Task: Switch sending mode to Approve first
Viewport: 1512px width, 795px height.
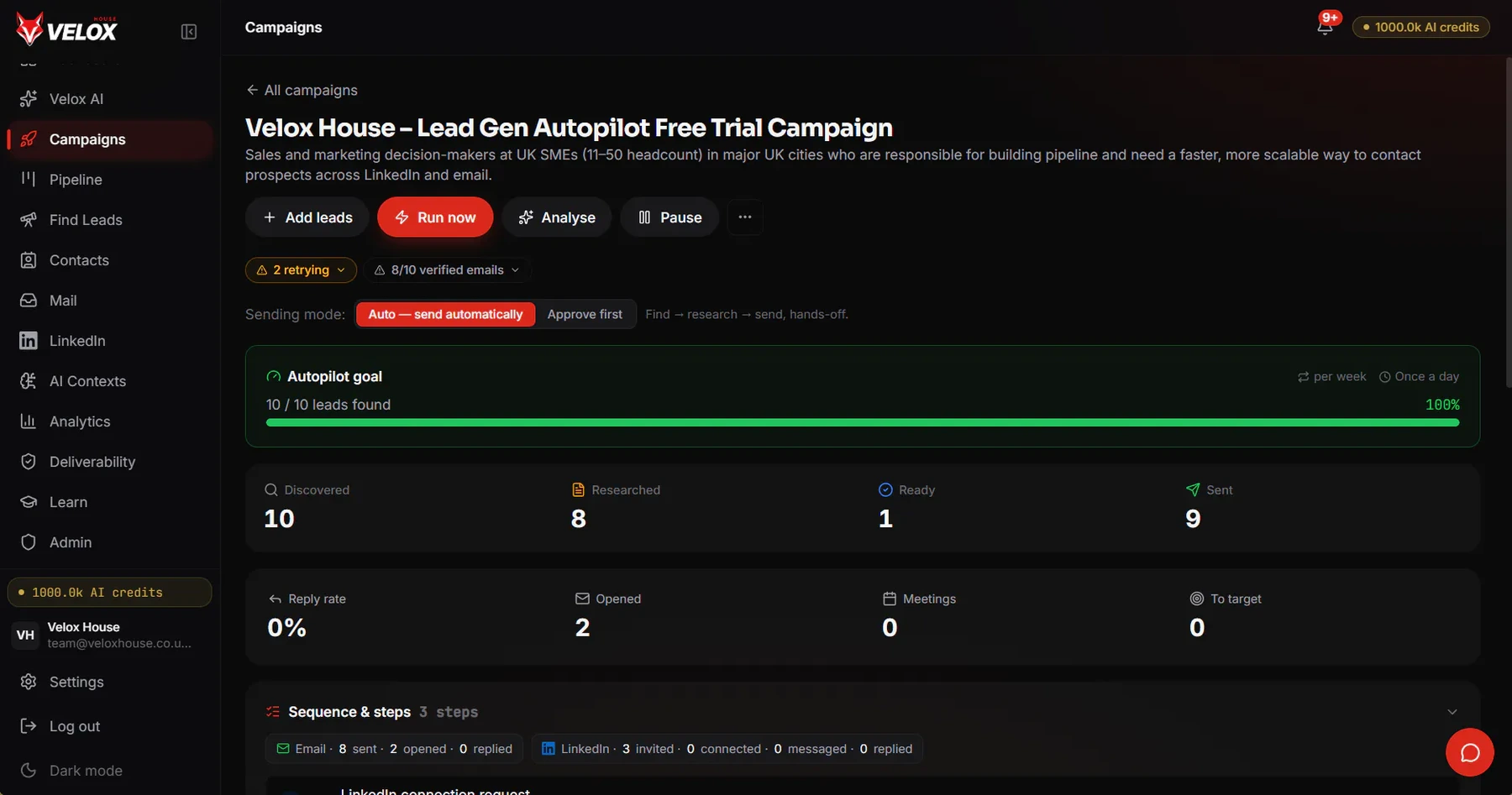Action: (x=585, y=314)
